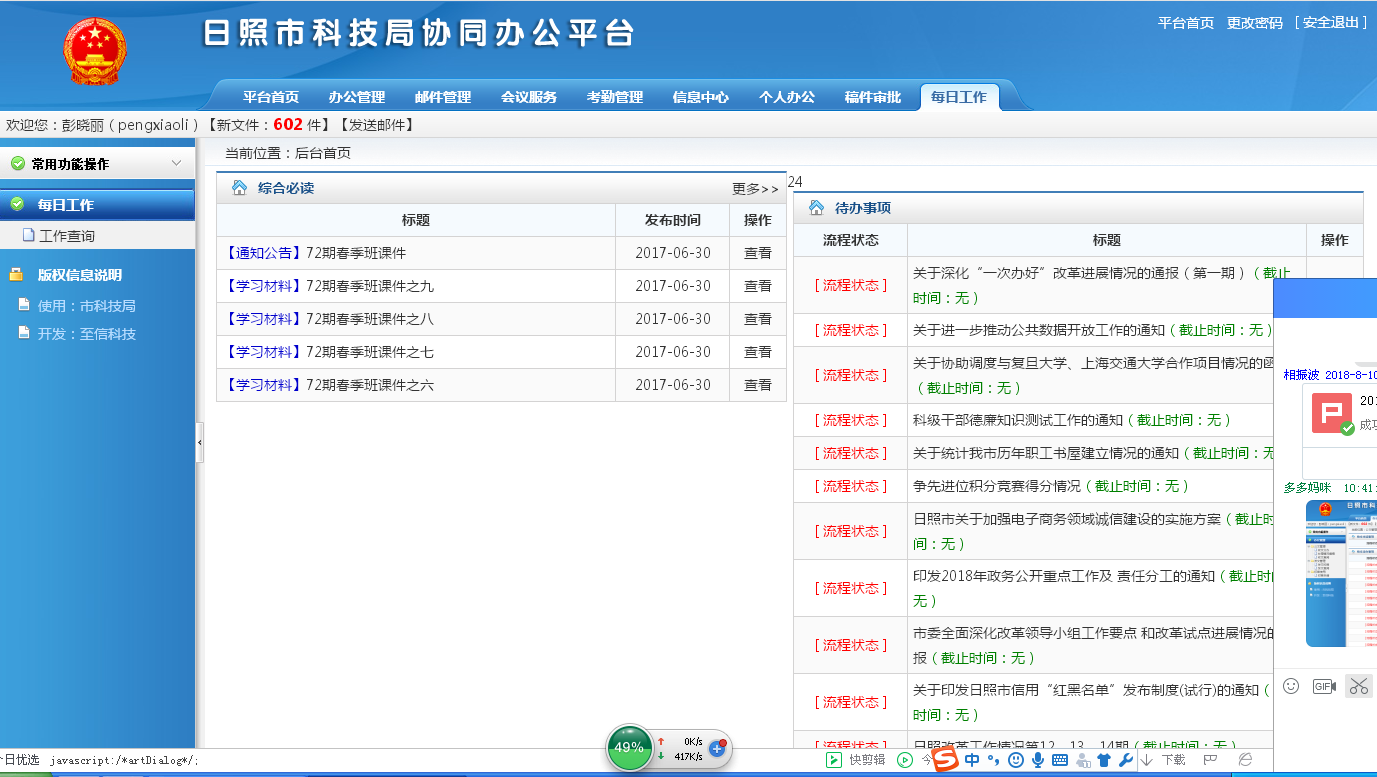Go to the 信息中心 tab

coord(701,97)
